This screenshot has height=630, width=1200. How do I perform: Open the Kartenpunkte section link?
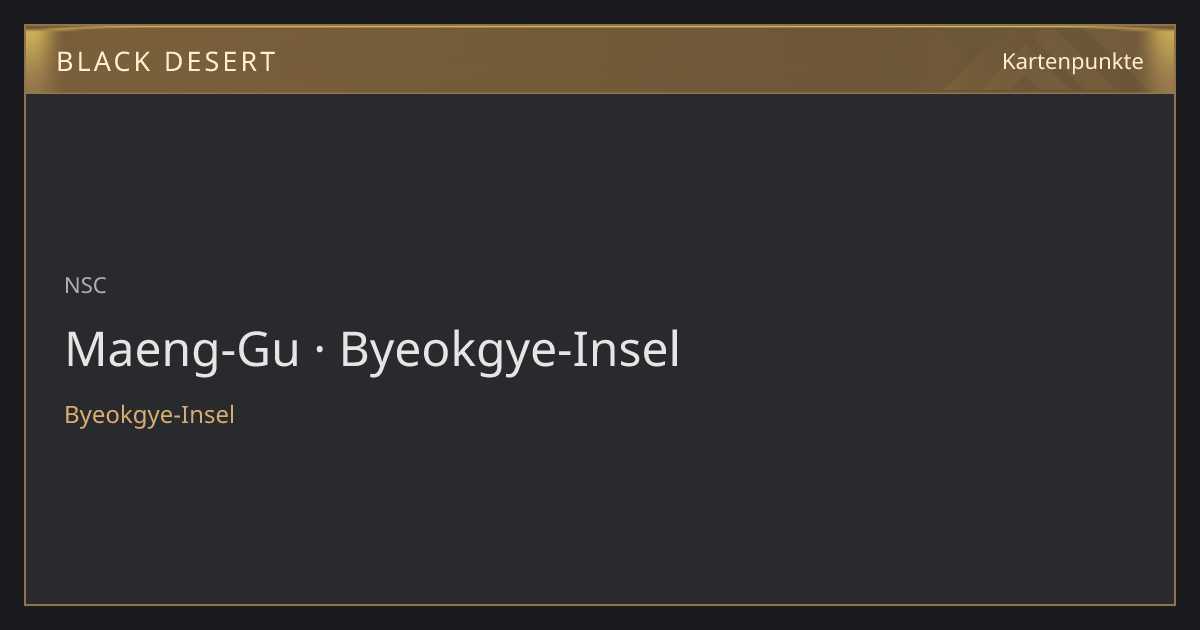(1073, 61)
